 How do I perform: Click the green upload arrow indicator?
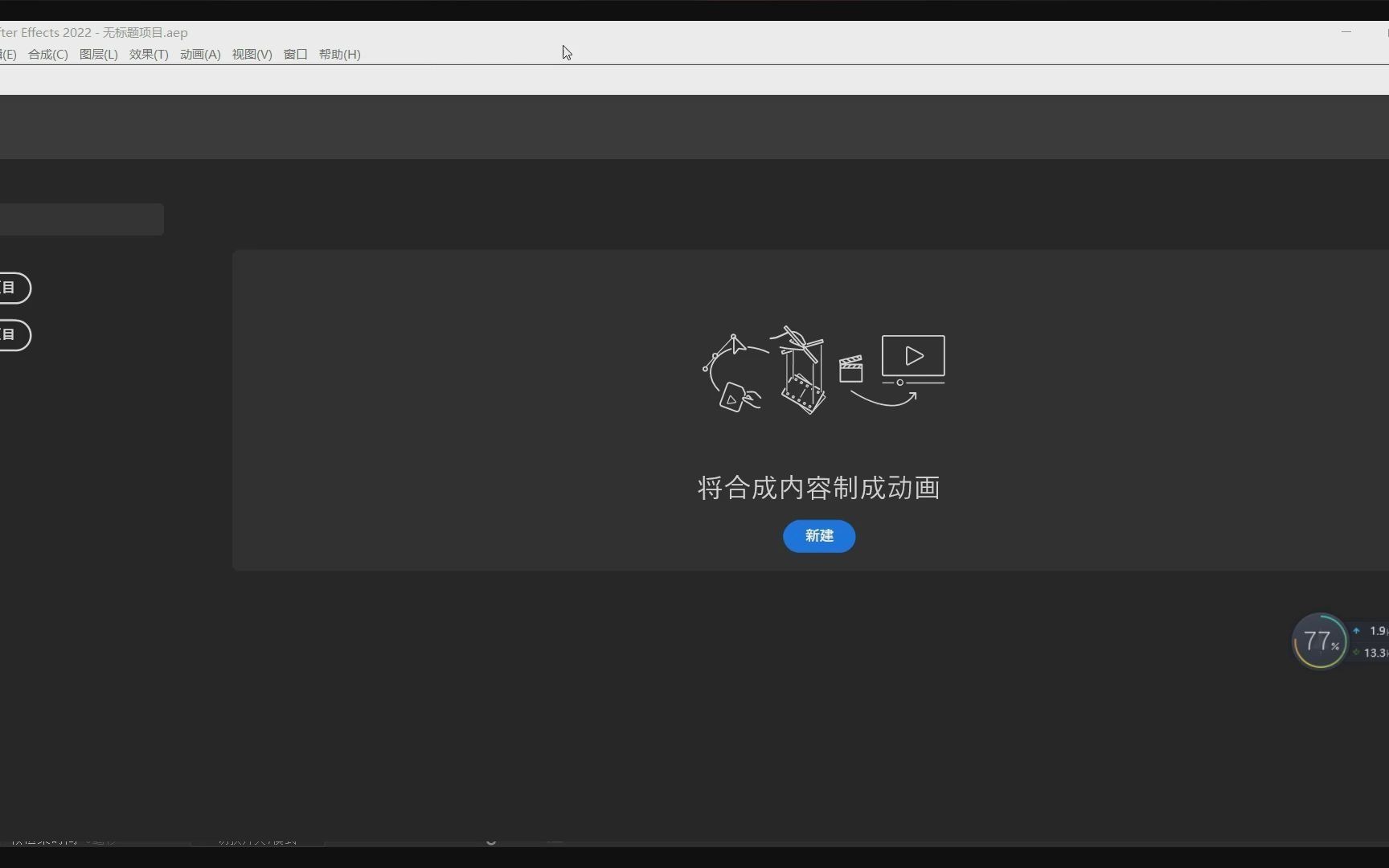click(x=1354, y=631)
